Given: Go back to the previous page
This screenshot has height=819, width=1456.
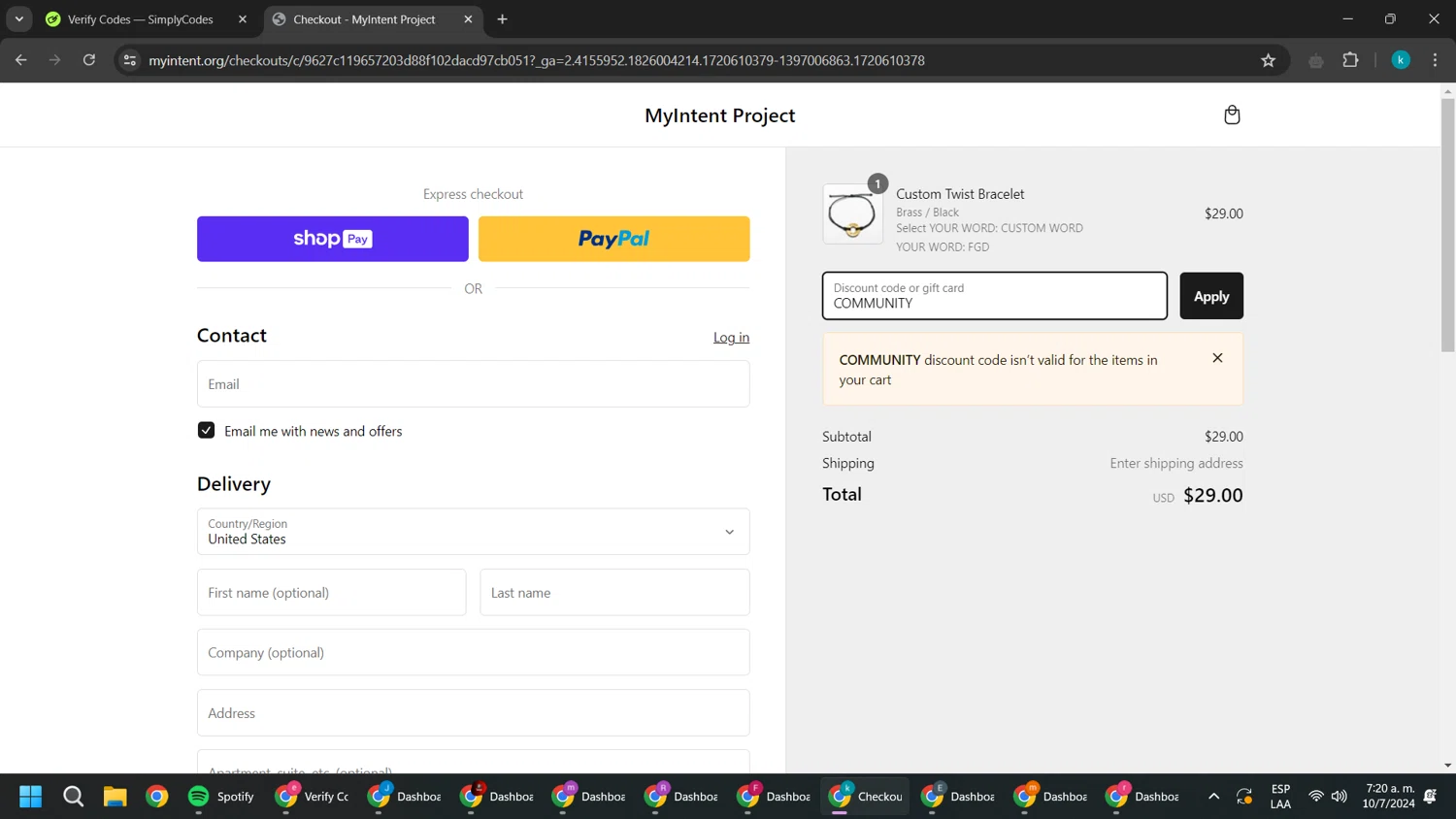Looking at the screenshot, I should point(21,60).
